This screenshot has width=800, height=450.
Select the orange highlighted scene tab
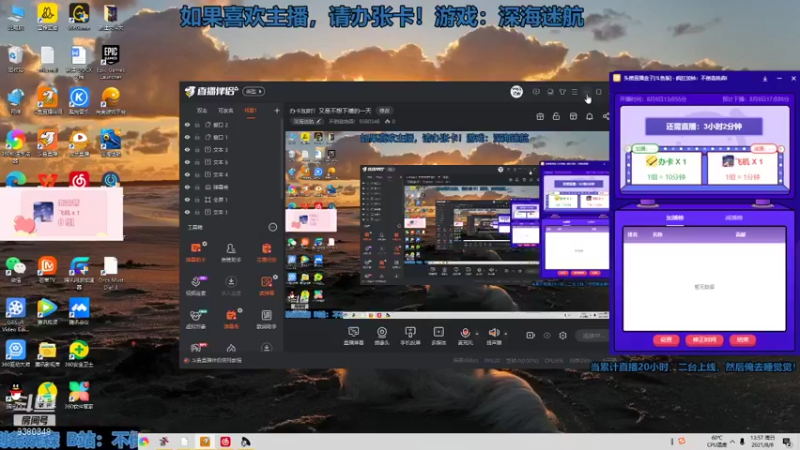click(x=250, y=110)
